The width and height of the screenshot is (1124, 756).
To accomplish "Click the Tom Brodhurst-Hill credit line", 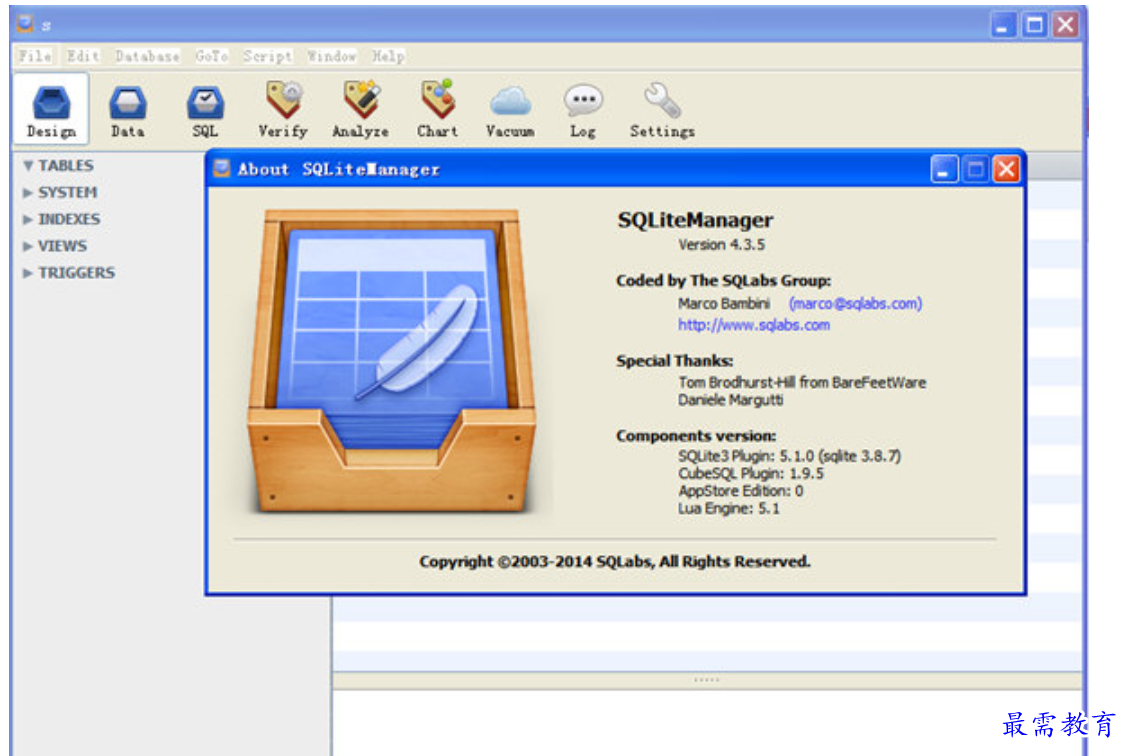I will [802, 383].
